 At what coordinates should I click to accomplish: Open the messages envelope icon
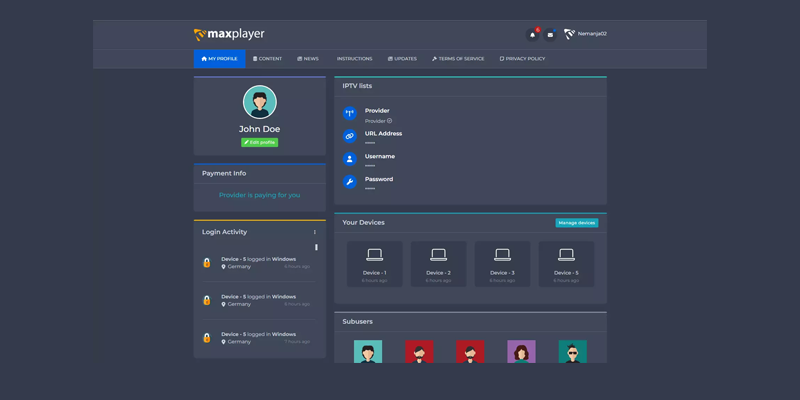(550, 35)
